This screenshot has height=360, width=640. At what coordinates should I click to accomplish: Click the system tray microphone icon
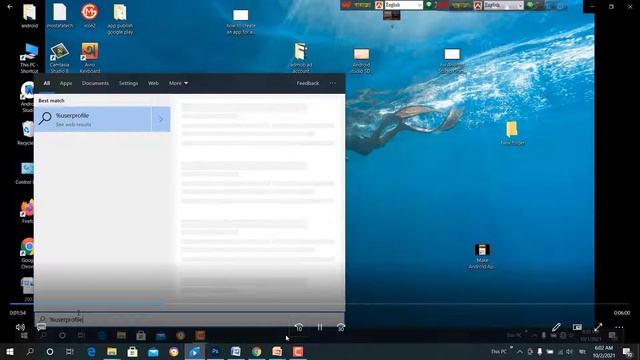[540, 351]
